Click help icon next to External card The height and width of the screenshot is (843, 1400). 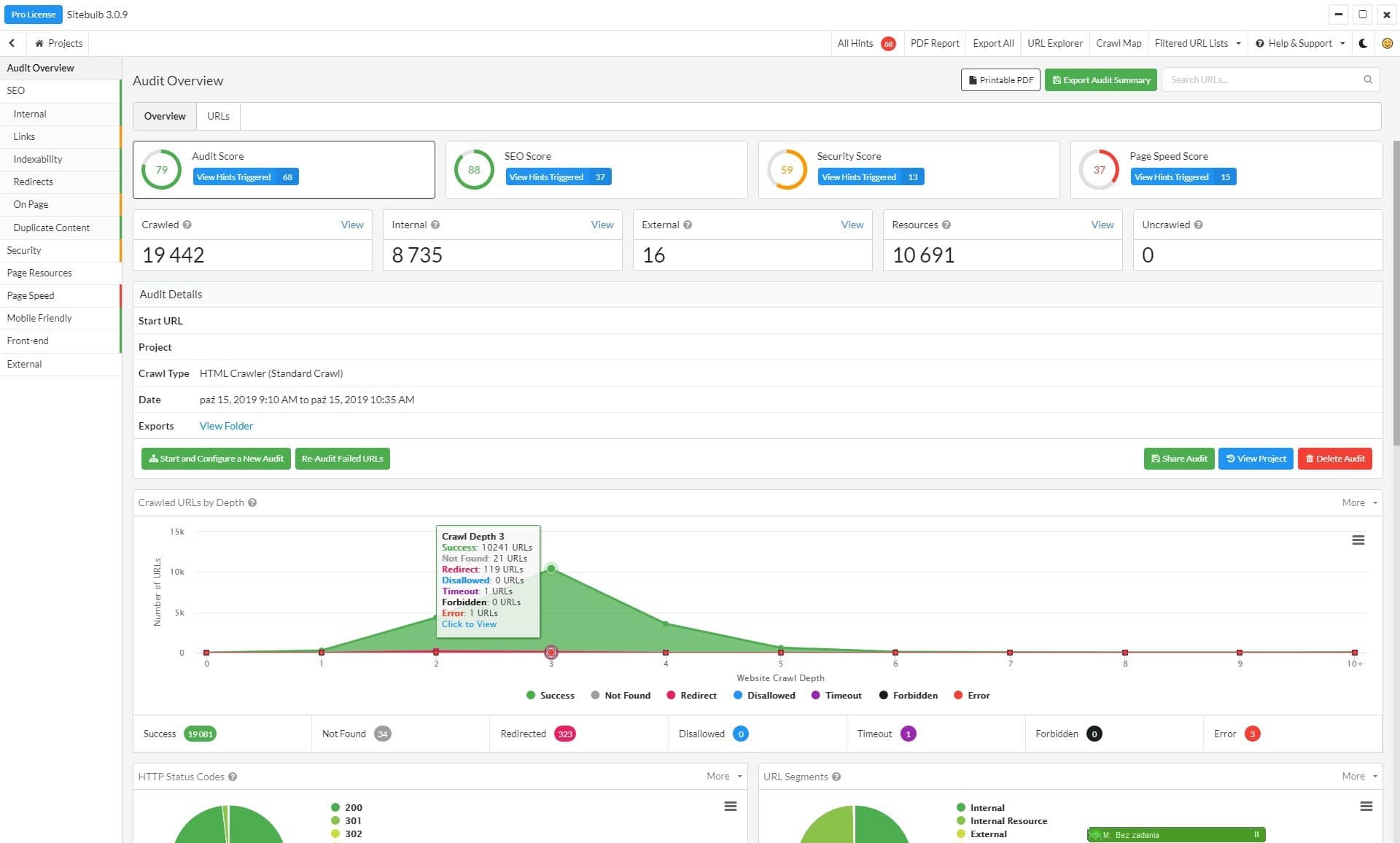(688, 225)
